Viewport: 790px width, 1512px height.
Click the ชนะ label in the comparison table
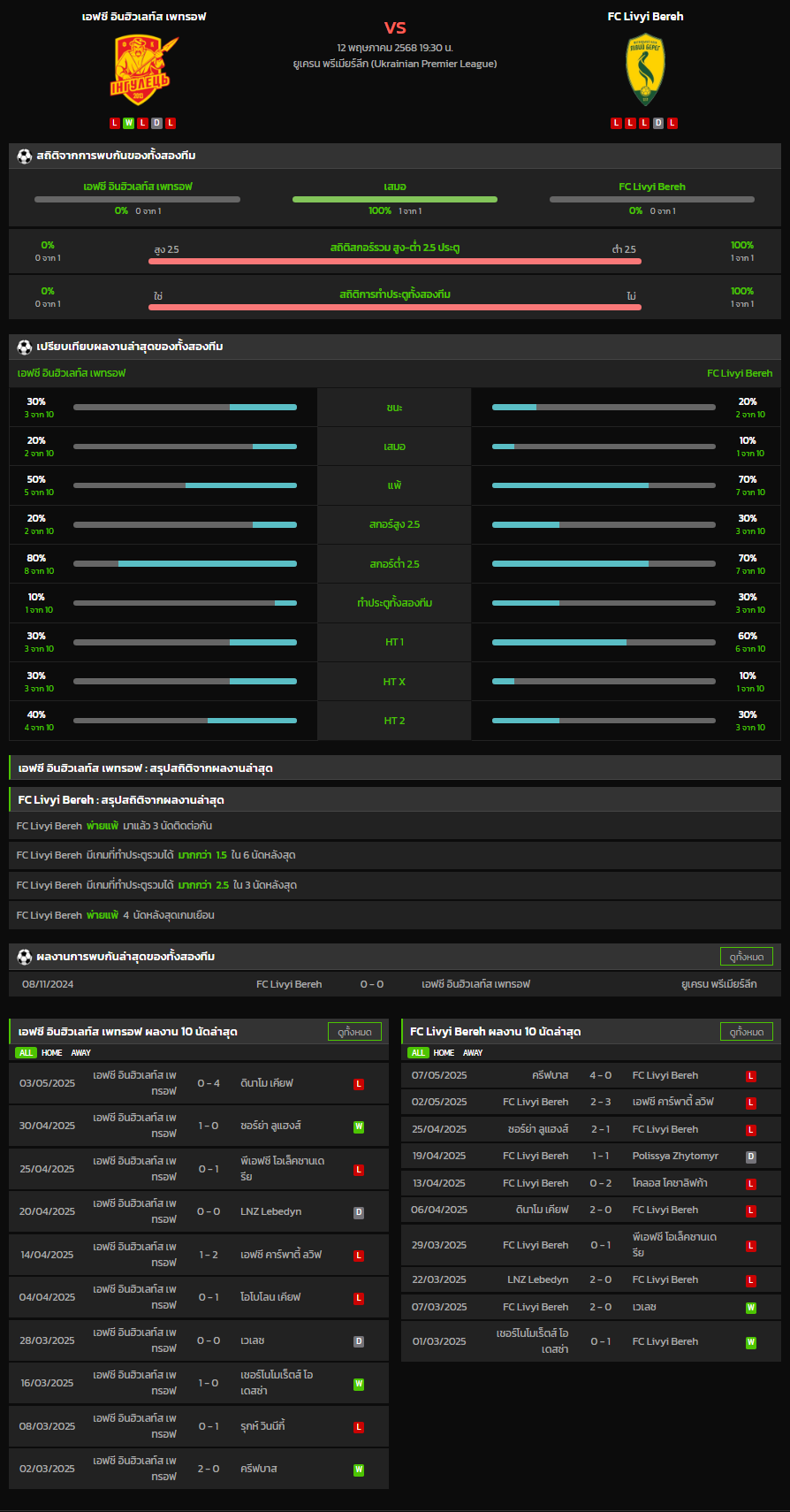(x=395, y=408)
